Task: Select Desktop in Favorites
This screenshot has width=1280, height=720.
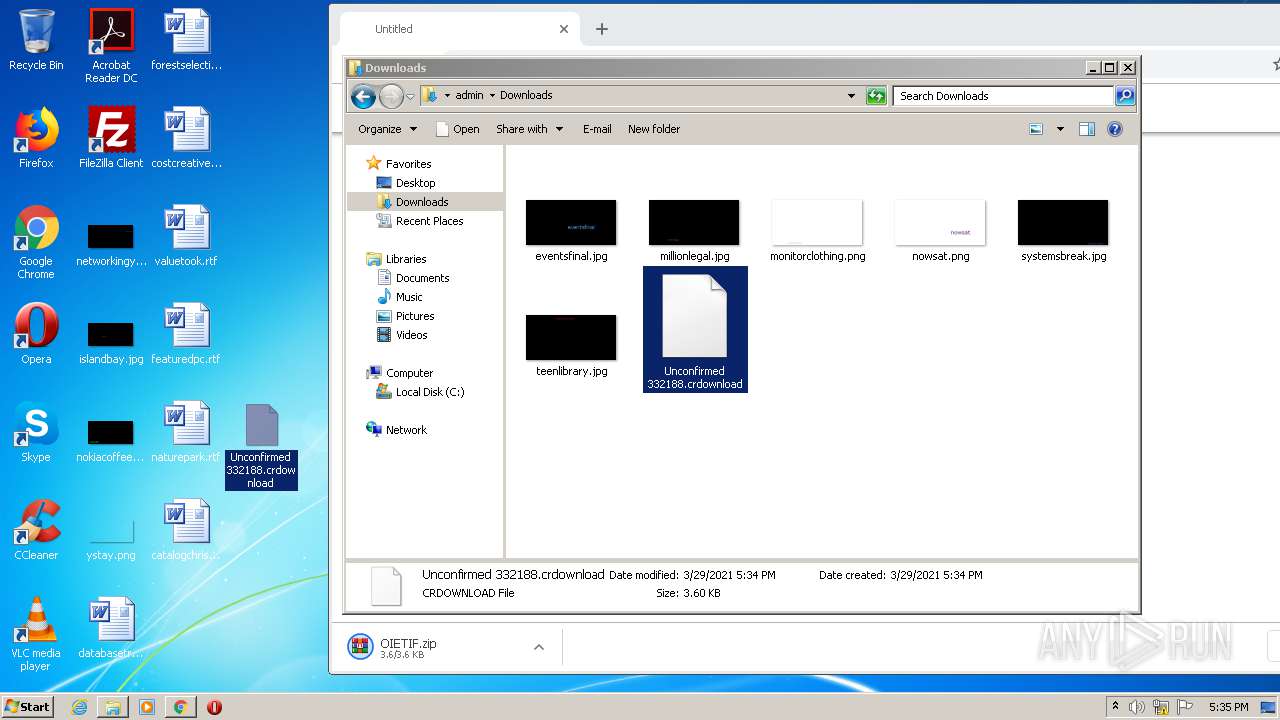Action: (x=415, y=183)
